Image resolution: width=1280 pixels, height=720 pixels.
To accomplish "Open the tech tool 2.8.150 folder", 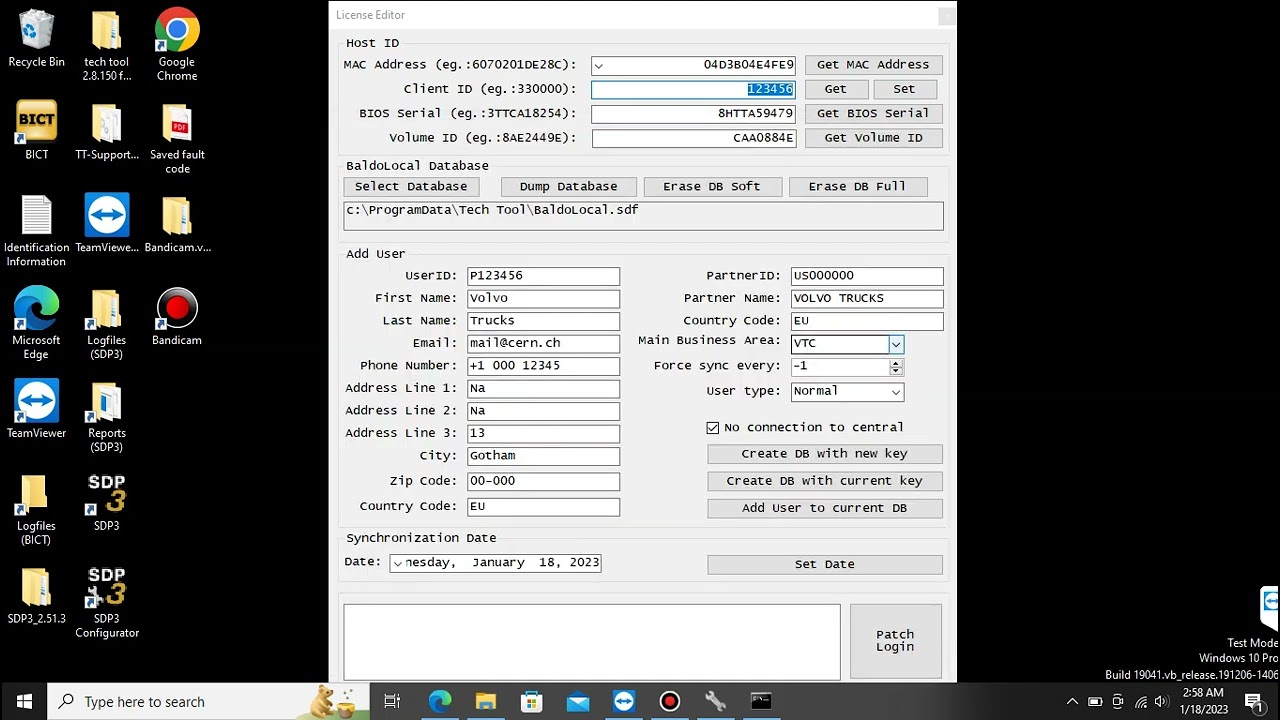I will coord(107,46).
